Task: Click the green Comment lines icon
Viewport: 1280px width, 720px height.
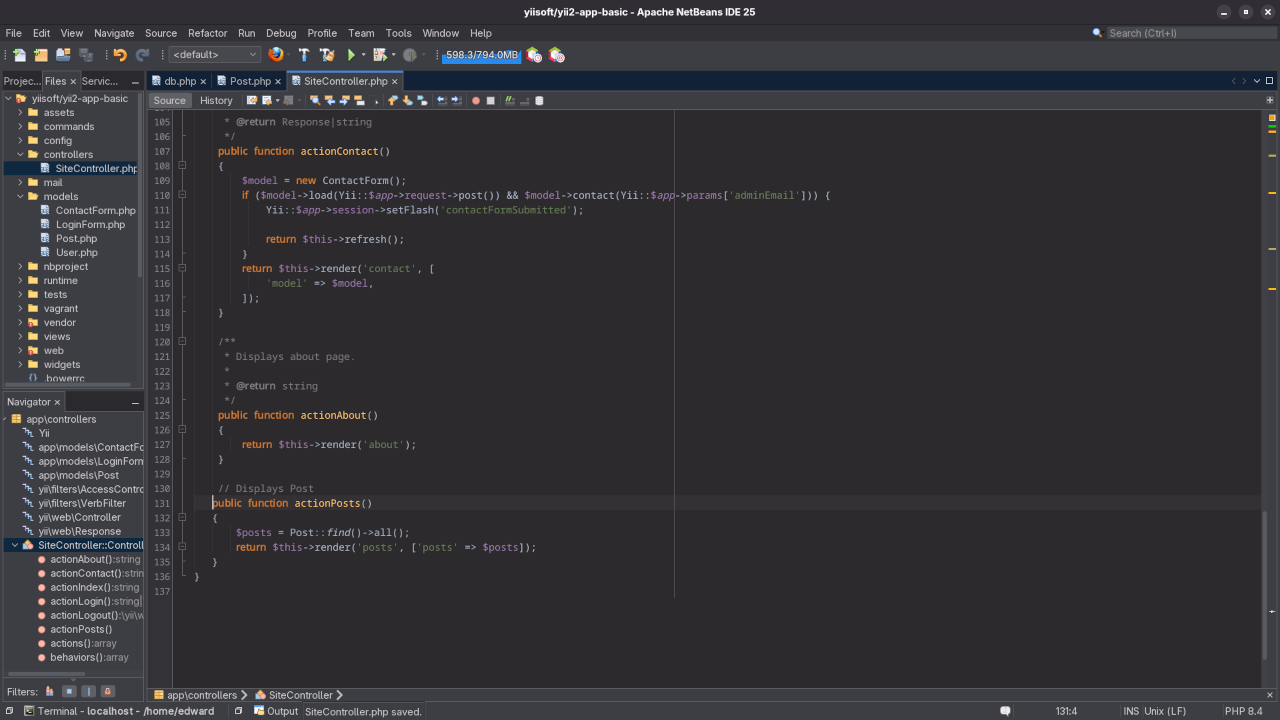Action: 509,100
